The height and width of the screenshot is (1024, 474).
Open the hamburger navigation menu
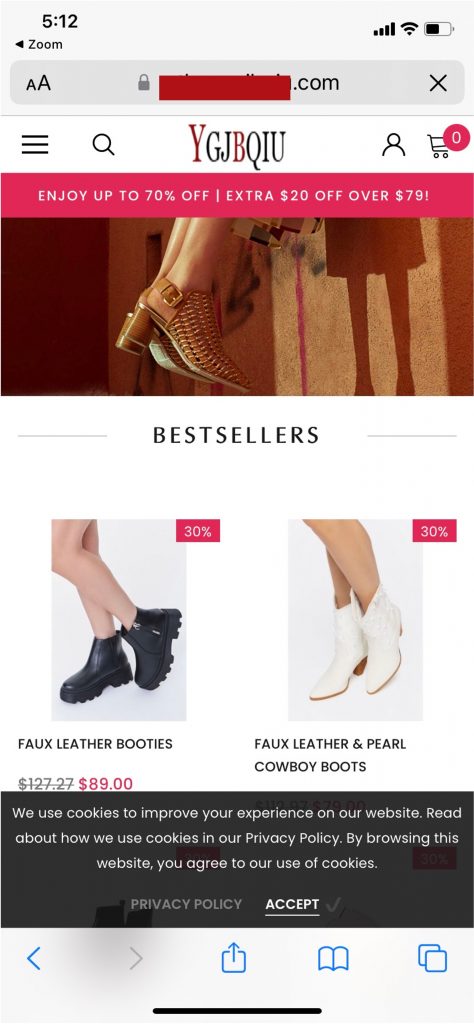pyautogui.click(x=35, y=144)
